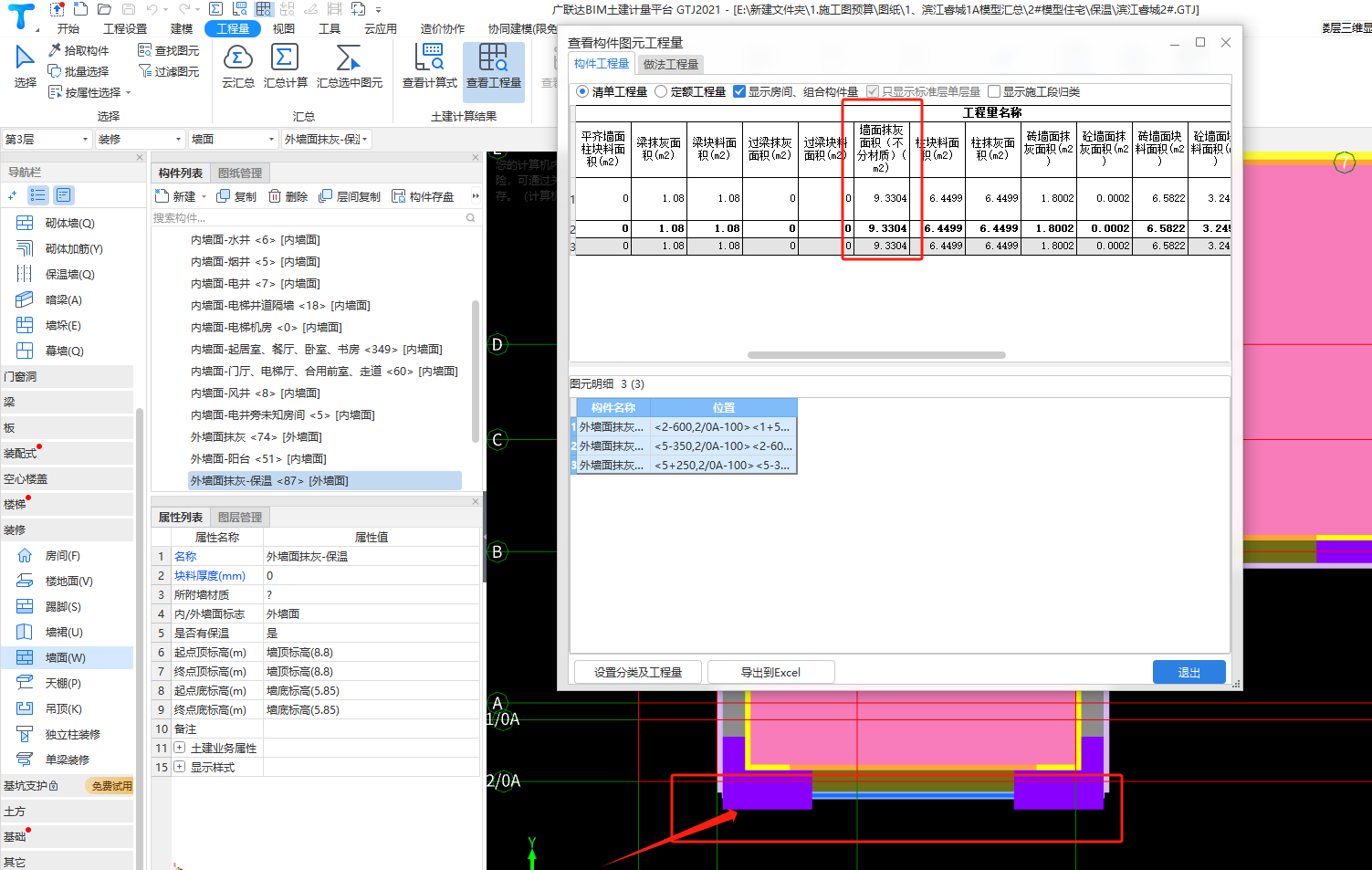The width and height of the screenshot is (1372, 870).
Task: Open the 第3层 floor dropdown
Action: [46, 139]
